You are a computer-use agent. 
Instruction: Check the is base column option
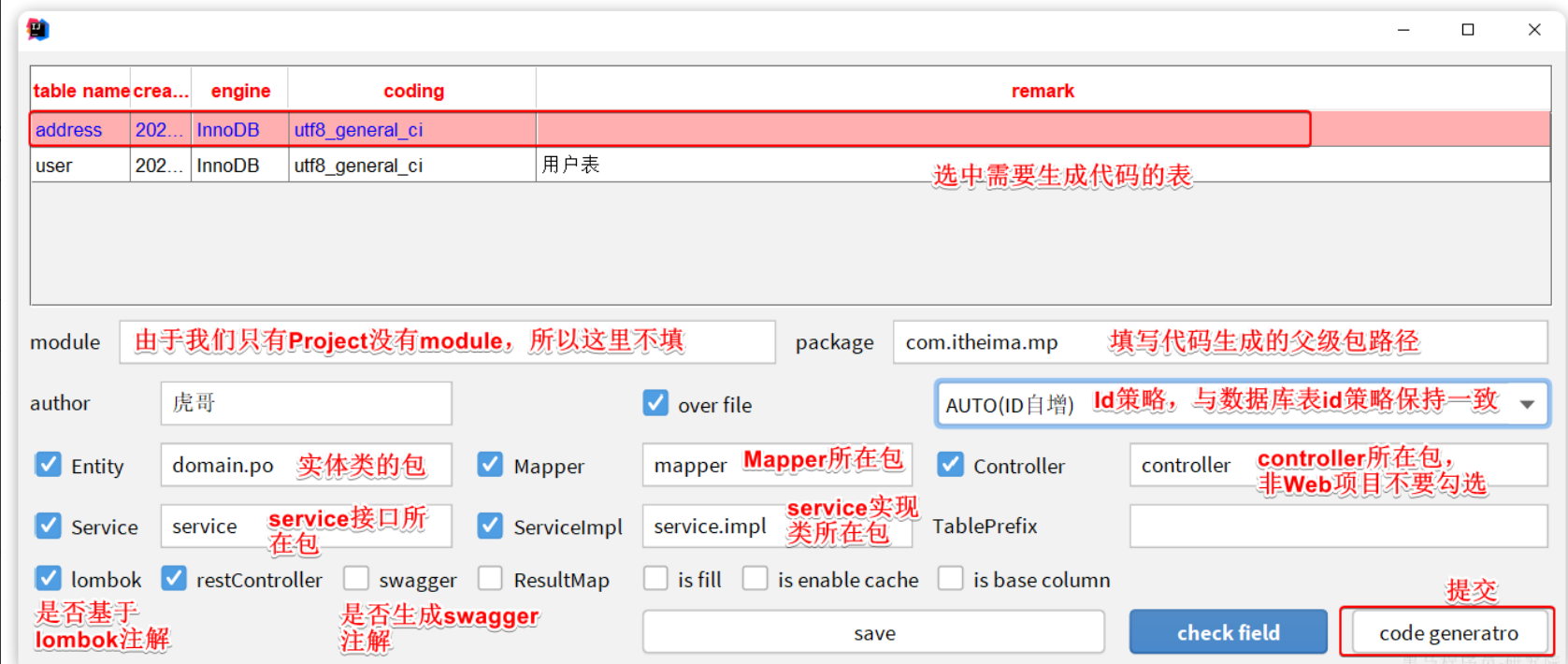[x=951, y=579]
